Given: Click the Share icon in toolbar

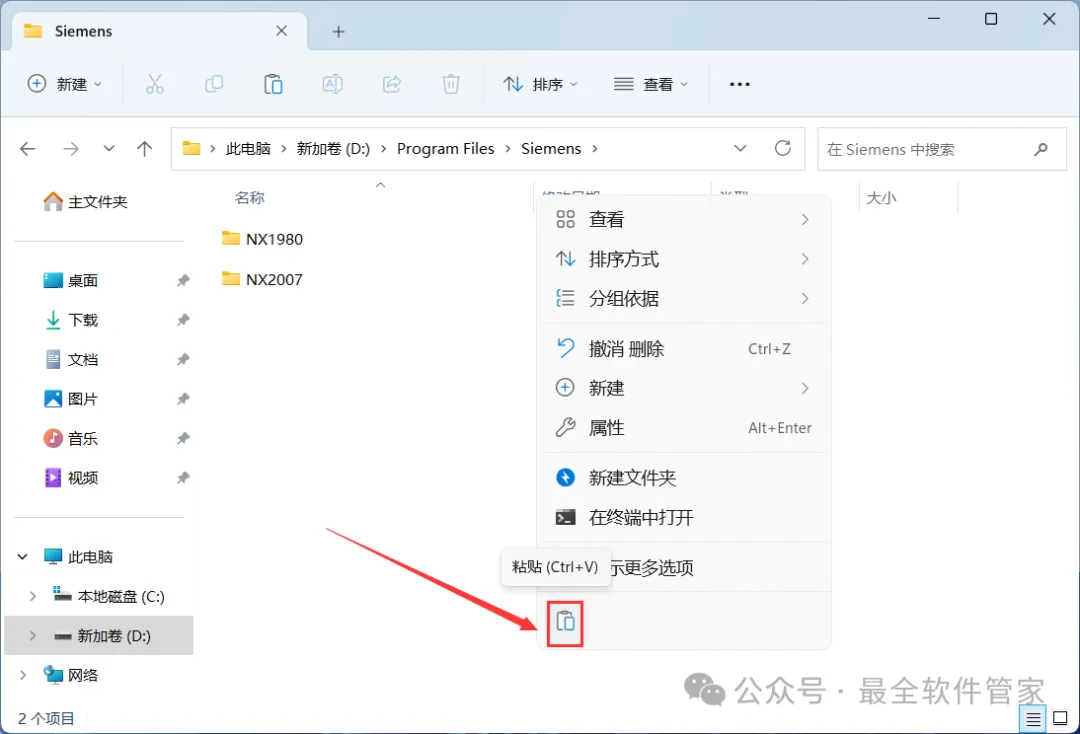Looking at the screenshot, I should (x=392, y=84).
